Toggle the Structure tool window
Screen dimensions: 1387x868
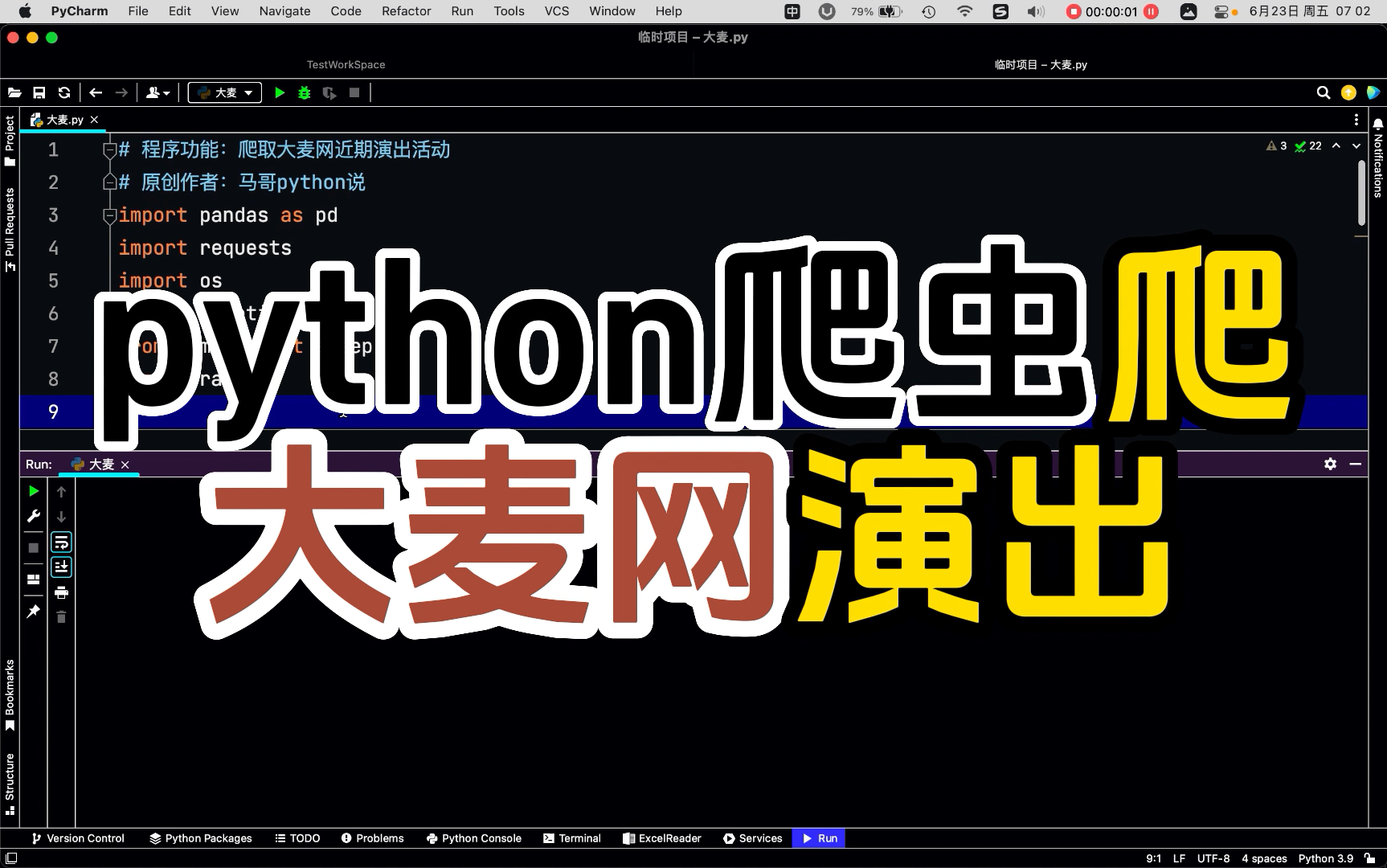[10, 784]
